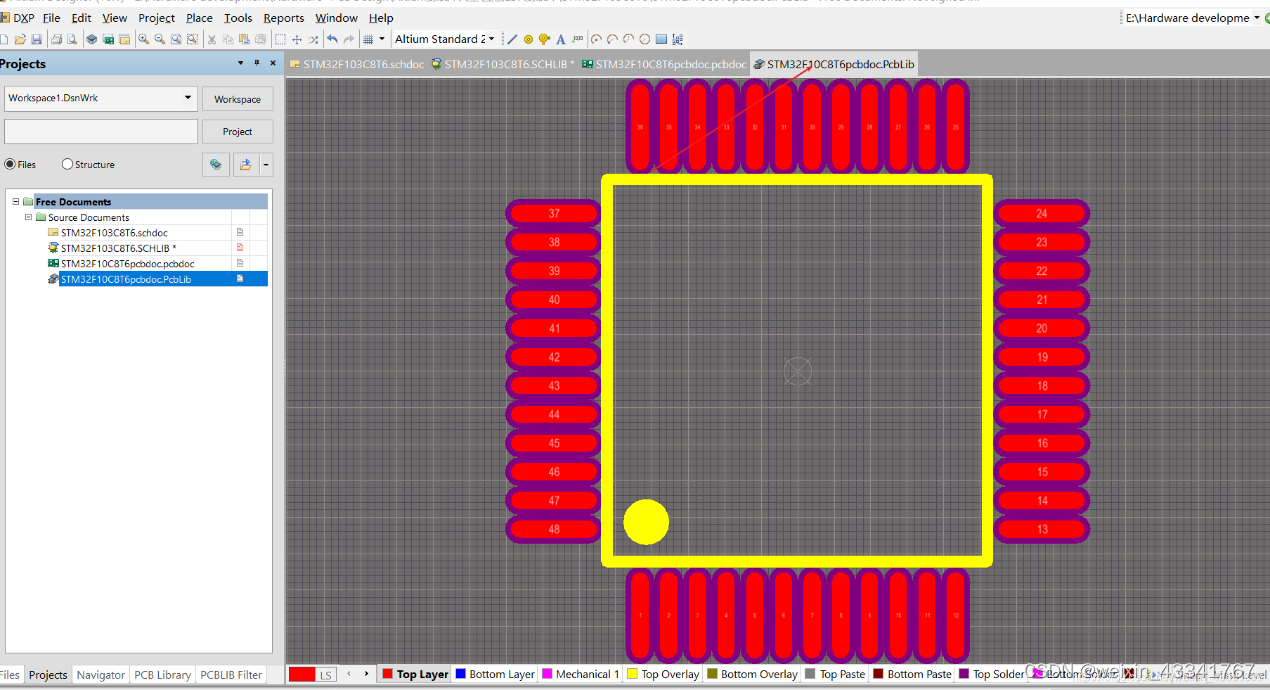1270x690 pixels.
Task: Select the Place Full Circle tool
Action: 644,39
